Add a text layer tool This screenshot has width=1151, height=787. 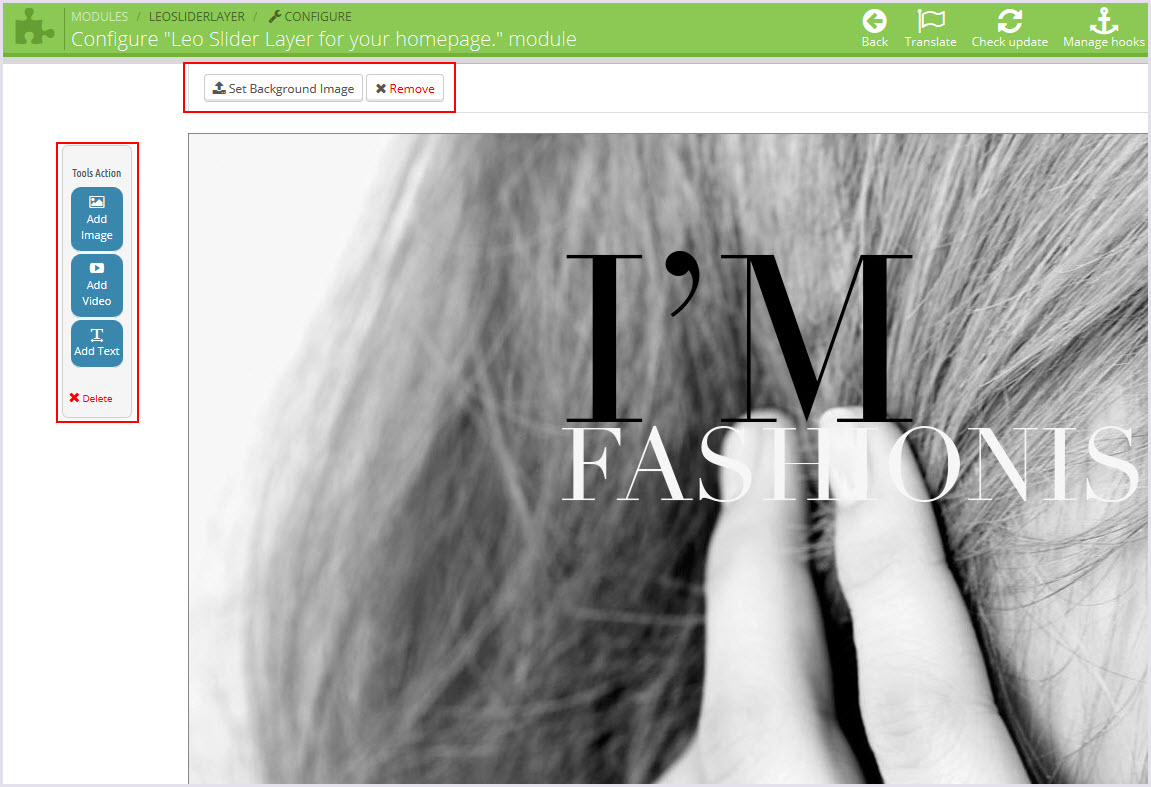point(97,343)
